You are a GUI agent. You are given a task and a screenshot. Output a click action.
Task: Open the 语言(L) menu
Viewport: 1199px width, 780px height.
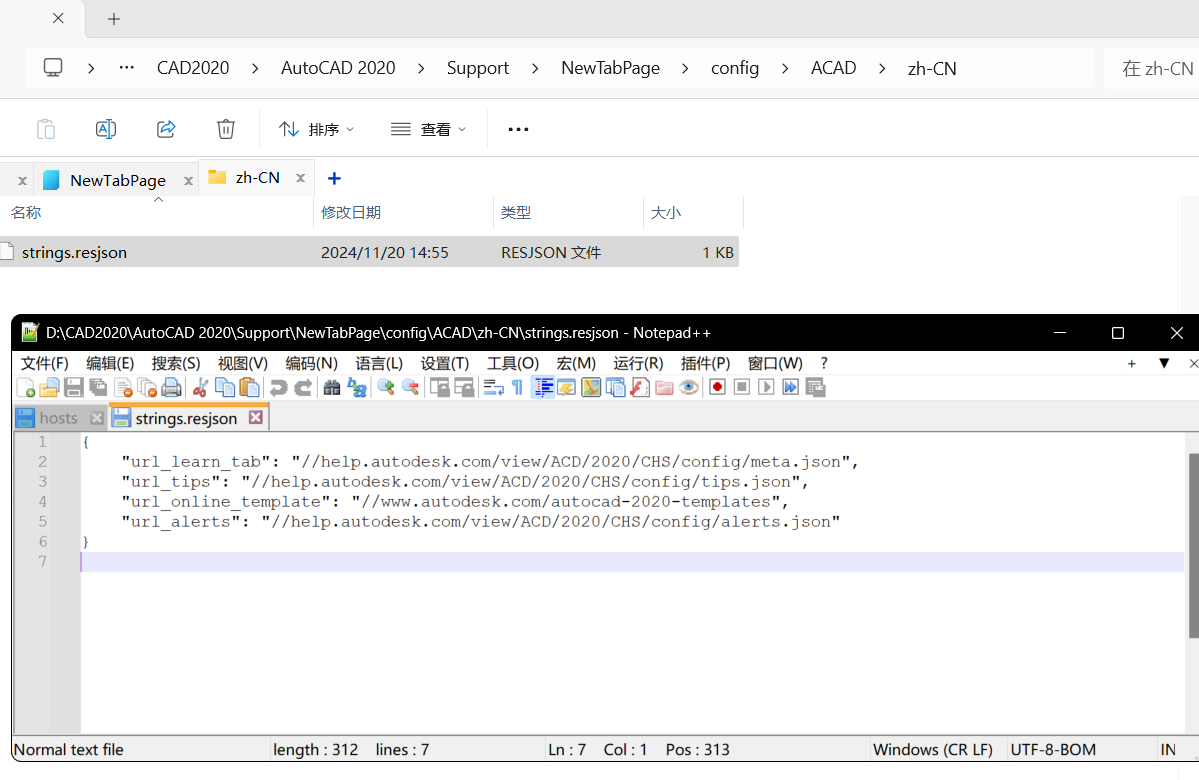click(x=378, y=363)
